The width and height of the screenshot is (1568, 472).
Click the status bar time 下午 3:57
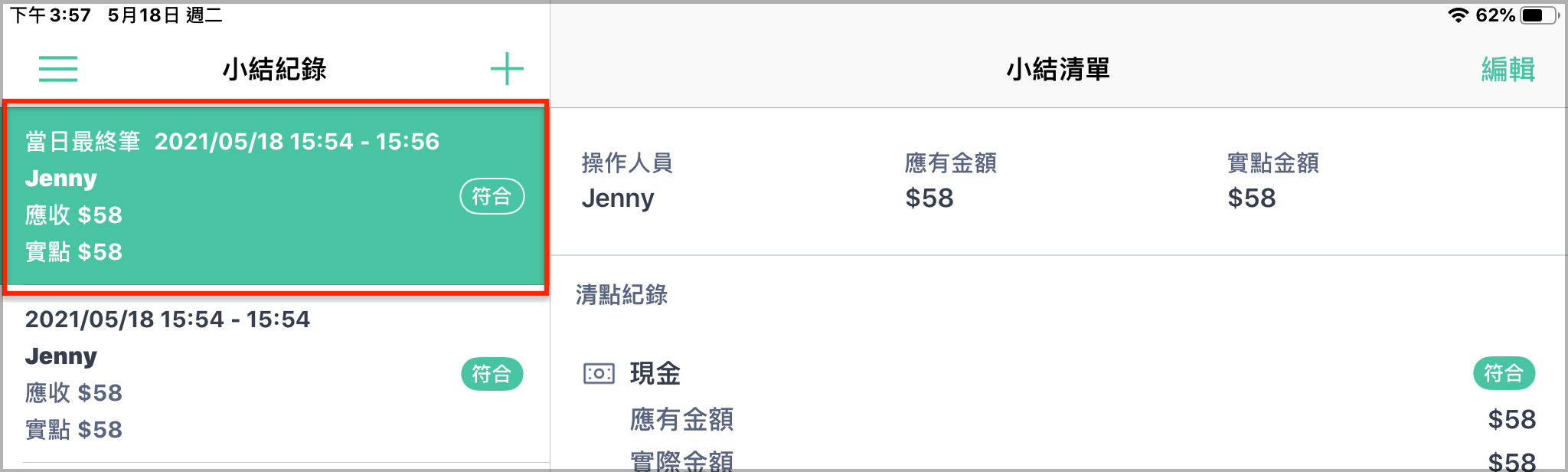pyautogui.click(x=51, y=15)
